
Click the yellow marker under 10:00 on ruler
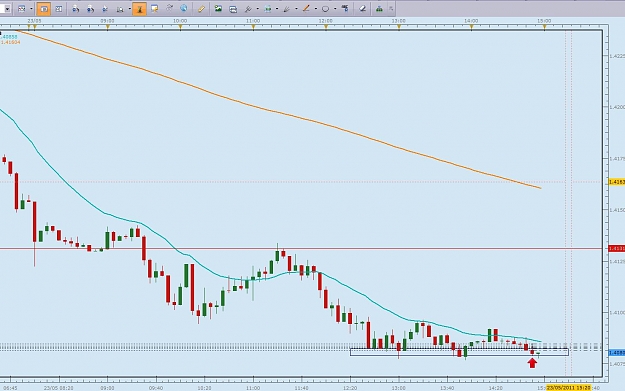click(180, 27)
